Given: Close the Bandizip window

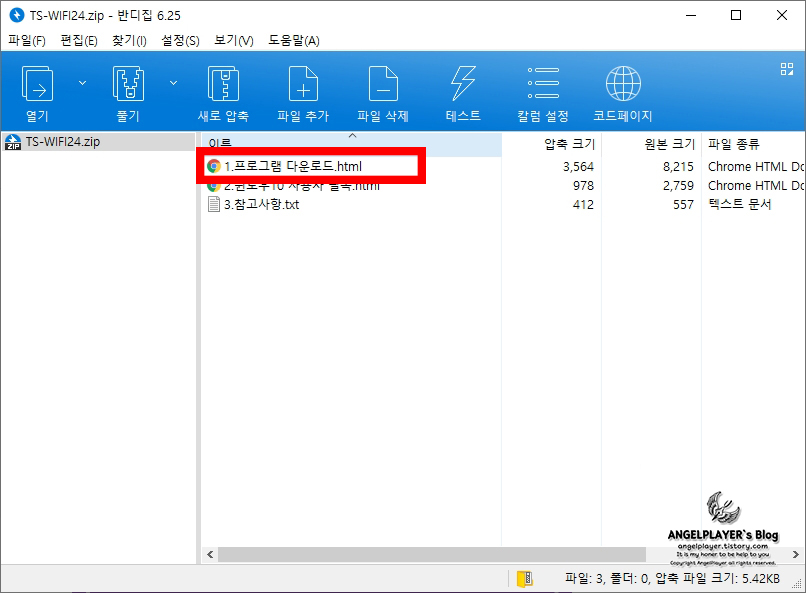Looking at the screenshot, I should coord(781,15).
